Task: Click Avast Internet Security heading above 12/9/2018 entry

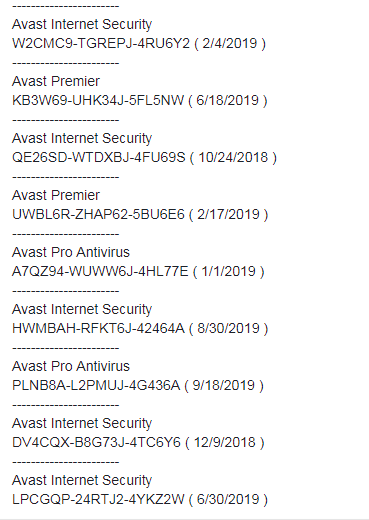Action: click(x=82, y=423)
